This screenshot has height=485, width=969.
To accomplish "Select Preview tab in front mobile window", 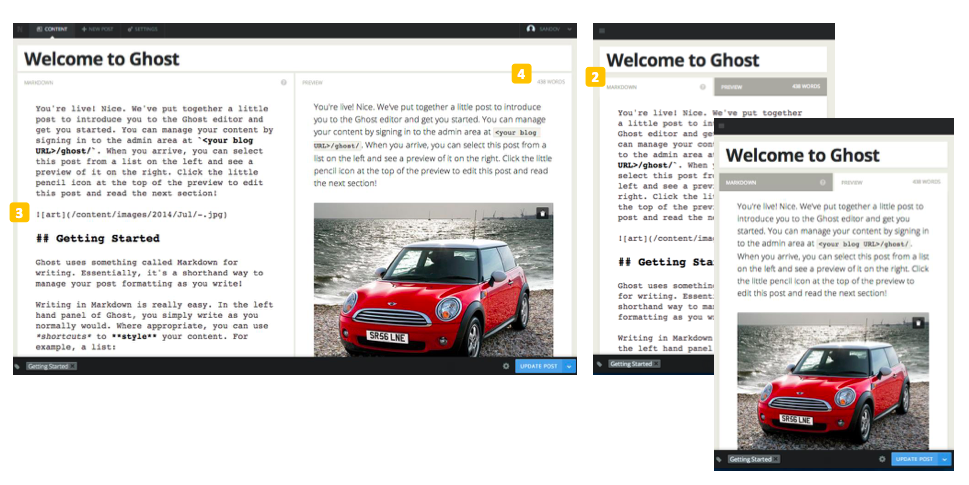I will coord(890,182).
